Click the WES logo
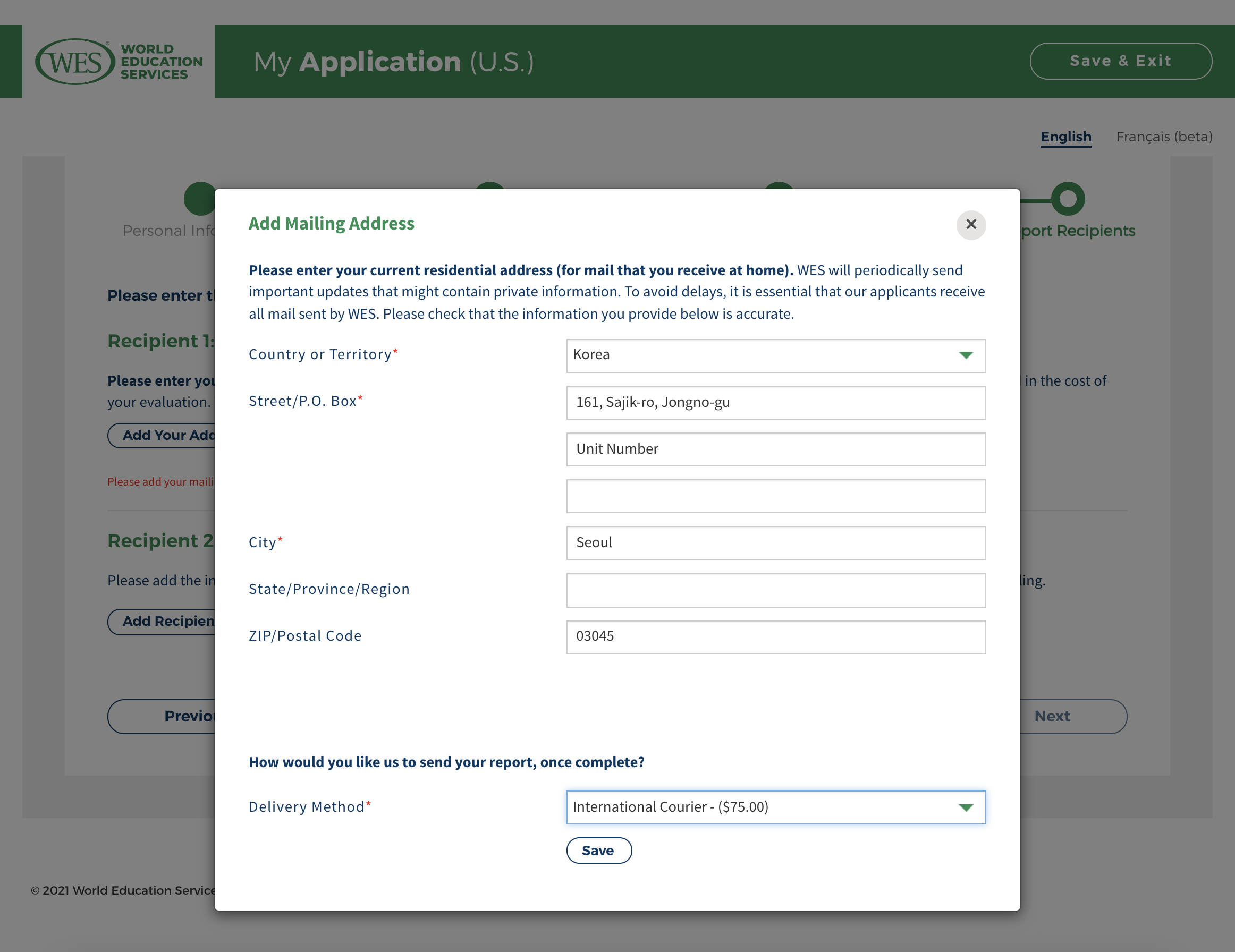Image resolution: width=1235 pixels, height=952 pixels. (x=118, y=62)
